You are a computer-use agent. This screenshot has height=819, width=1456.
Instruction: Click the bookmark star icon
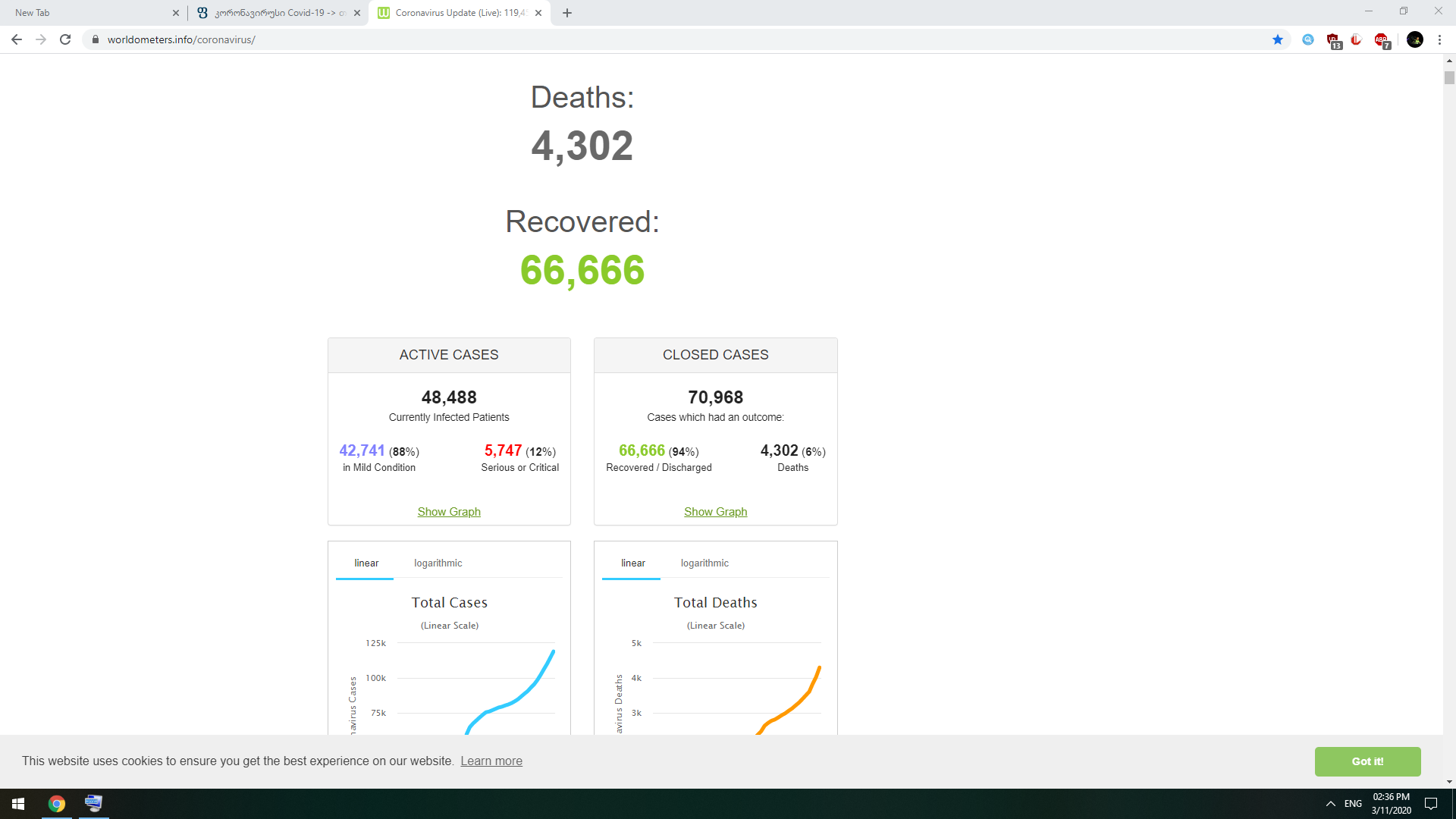(1278, 39)
